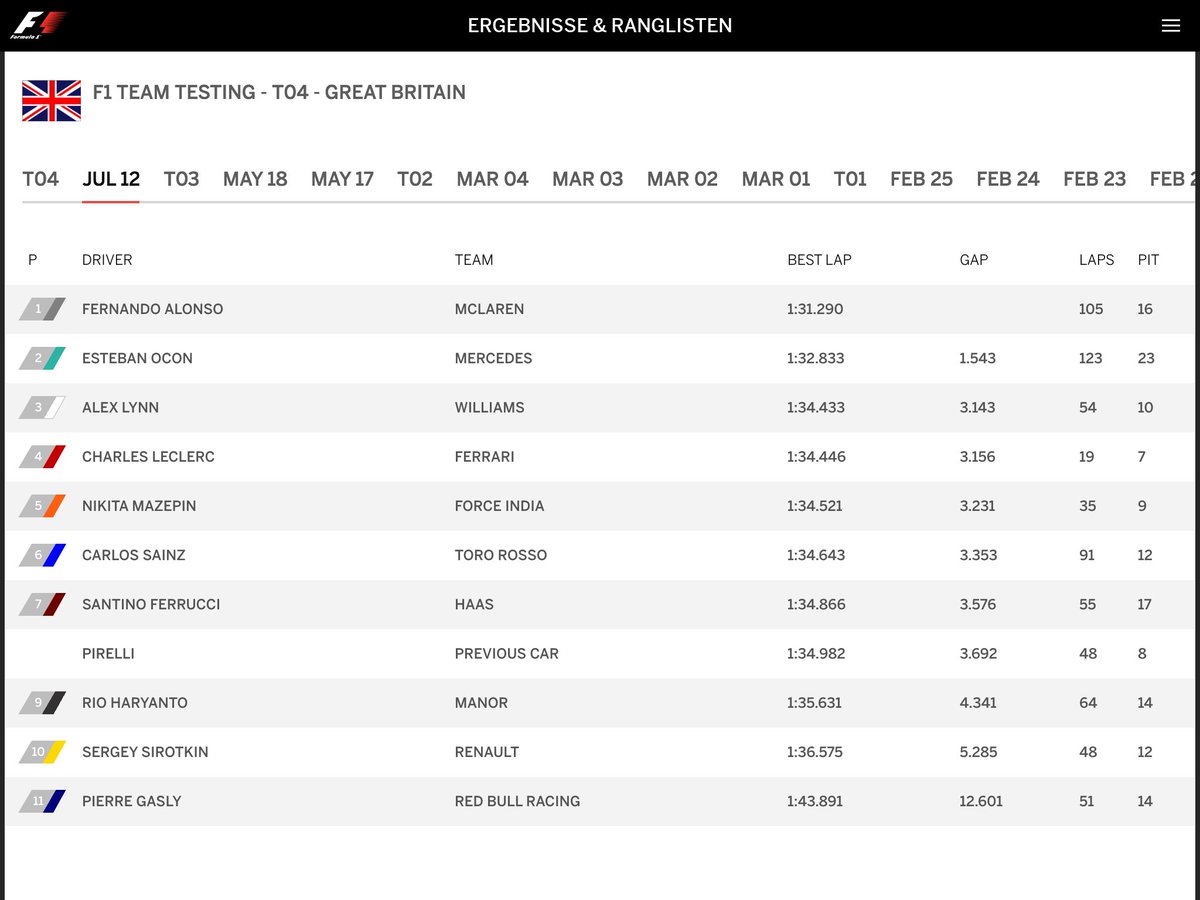The width and height of the screenshot is (1200, 900).
Task: Select the MAY 18 tab
Action: click(255, 179)
